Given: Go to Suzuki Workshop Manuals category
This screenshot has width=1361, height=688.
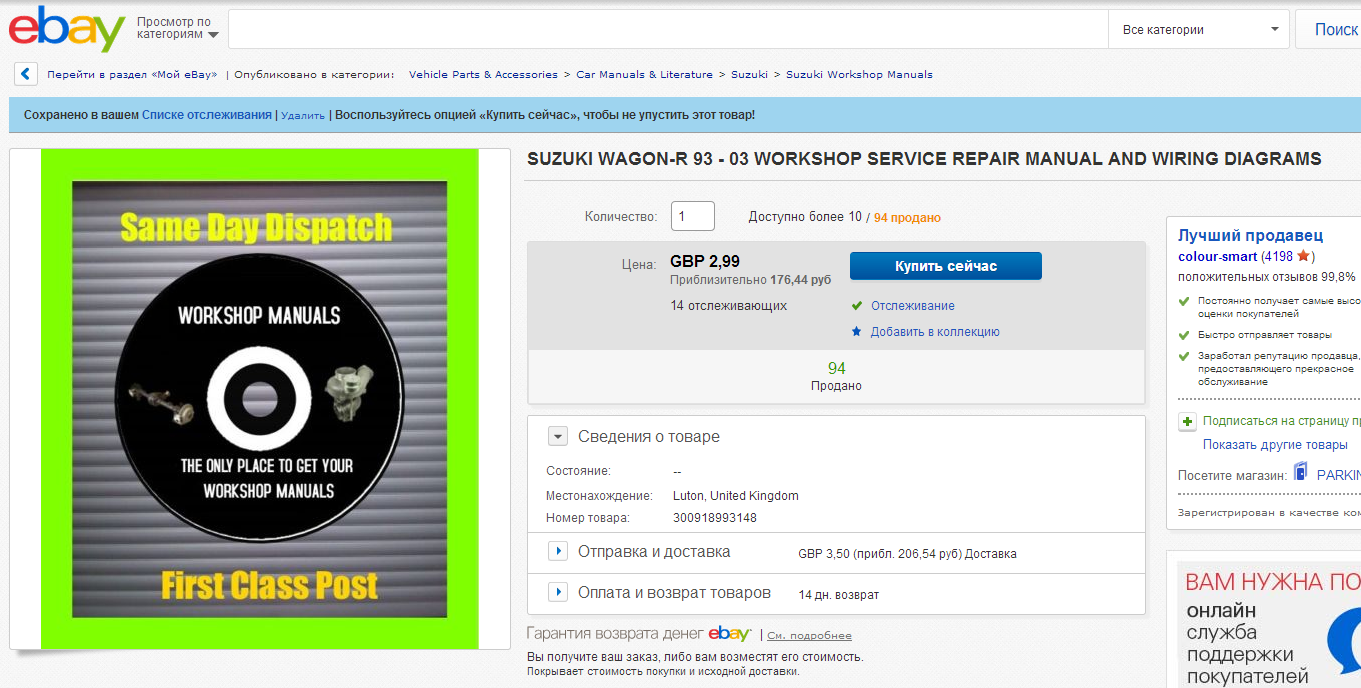Looking at the screenshot, I should pos(858,75).
